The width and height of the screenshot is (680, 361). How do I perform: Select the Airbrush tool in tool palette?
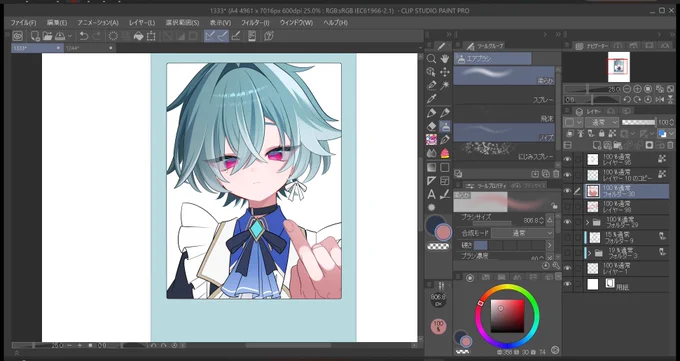445,126
